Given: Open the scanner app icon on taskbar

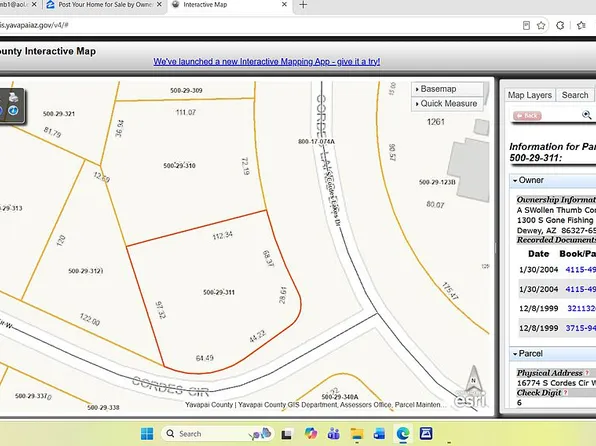Looking at the screenshot, I should [x=426, y=433].
